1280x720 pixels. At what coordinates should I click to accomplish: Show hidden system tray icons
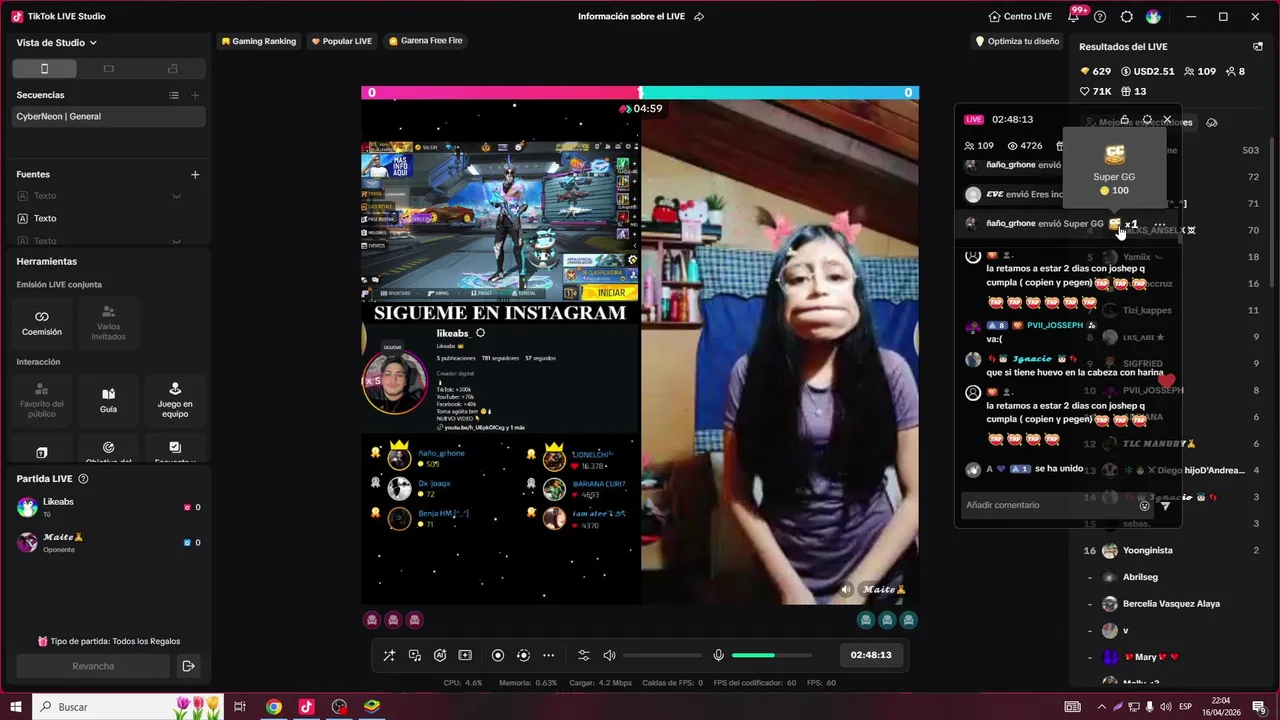(x=1102, y=707)
